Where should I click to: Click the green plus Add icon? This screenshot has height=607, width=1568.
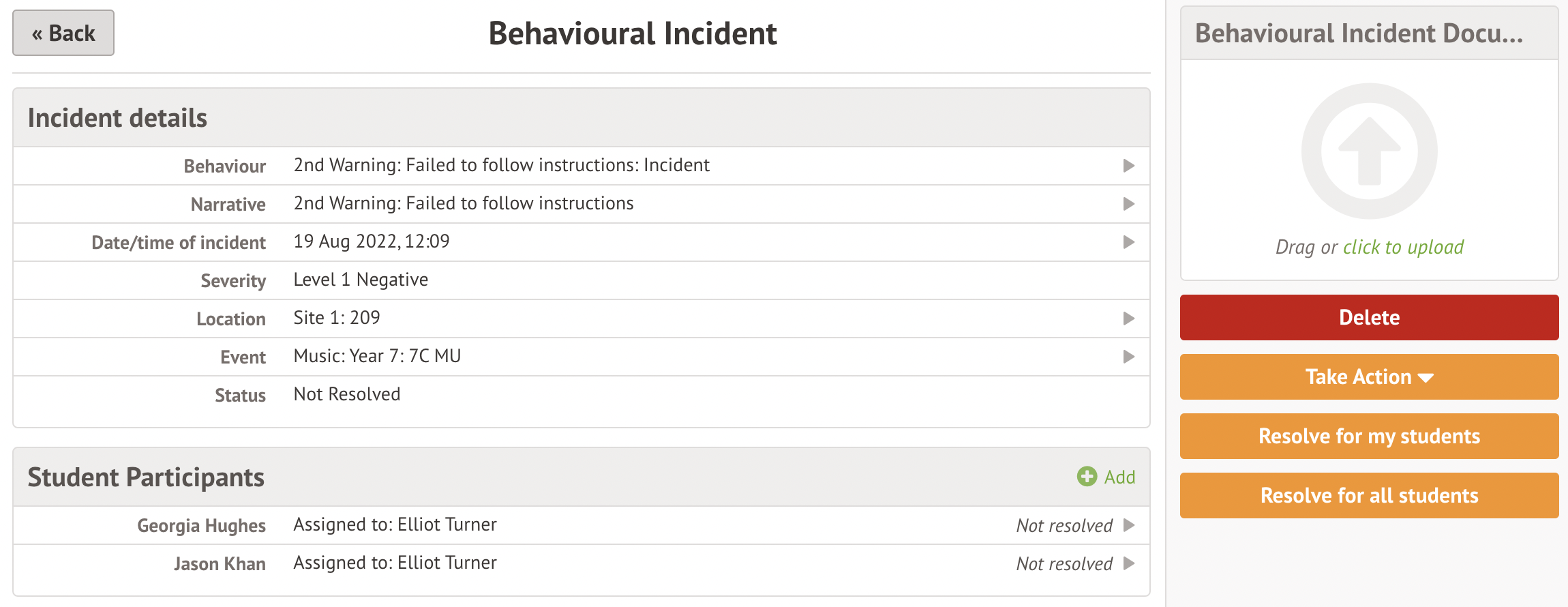point(1087,477)
